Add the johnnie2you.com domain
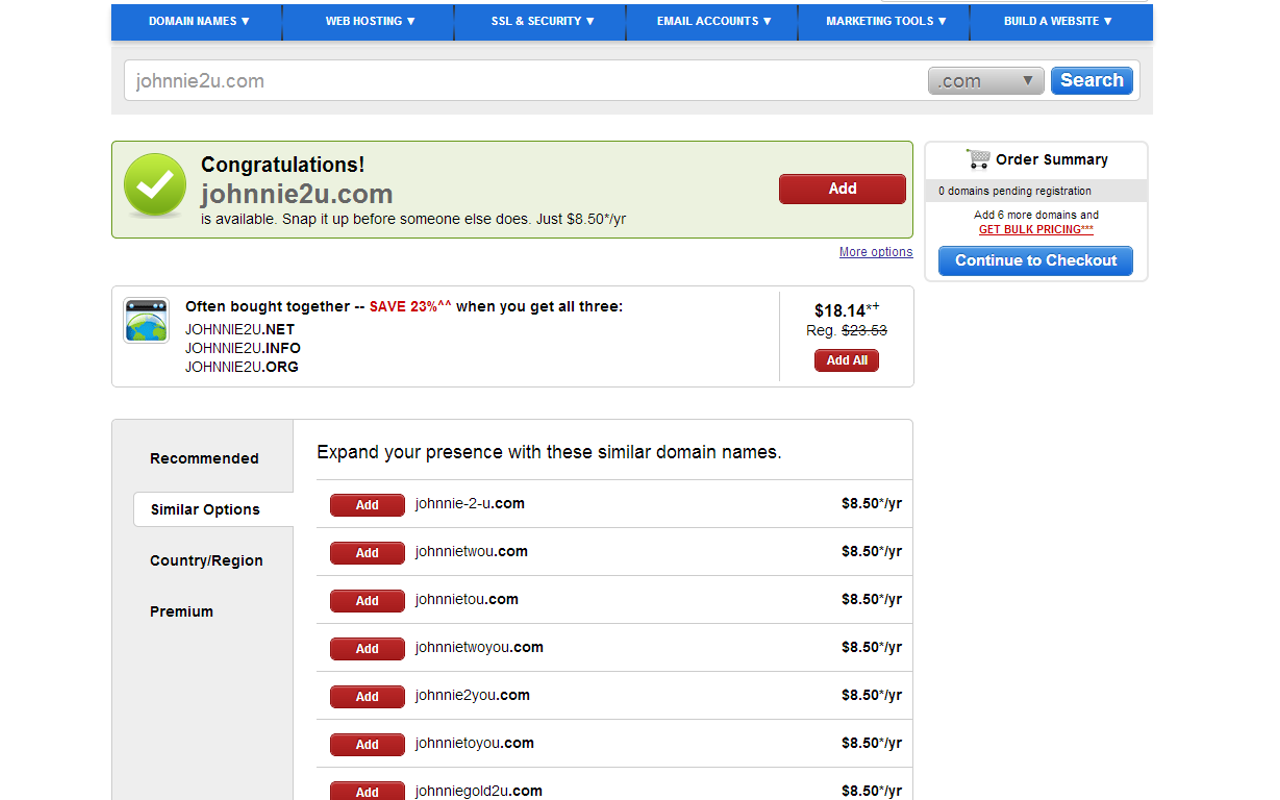 [x=367, y=696]
